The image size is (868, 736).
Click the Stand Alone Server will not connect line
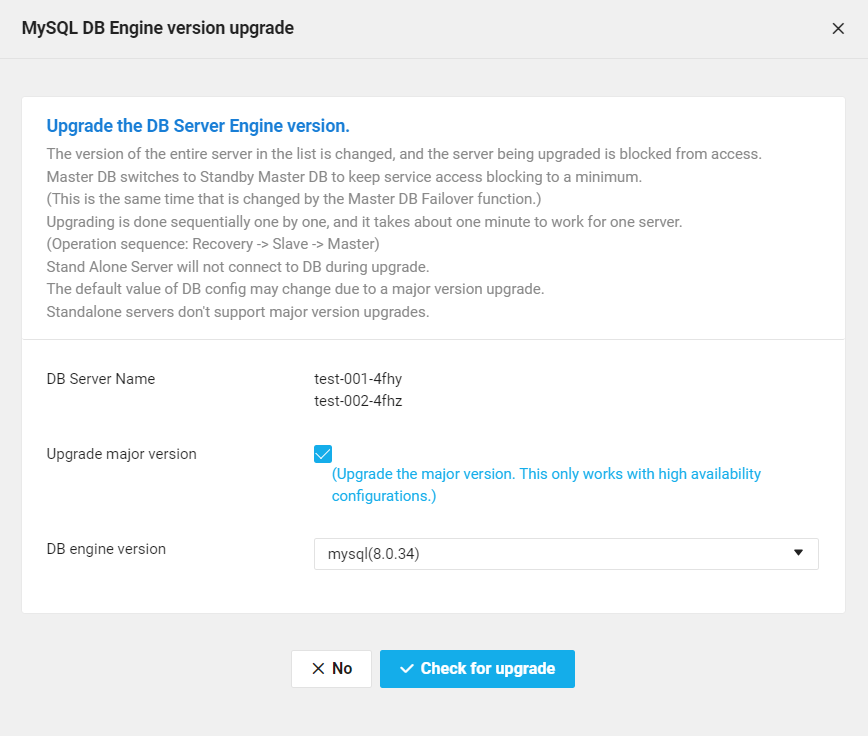click(238, 267)
